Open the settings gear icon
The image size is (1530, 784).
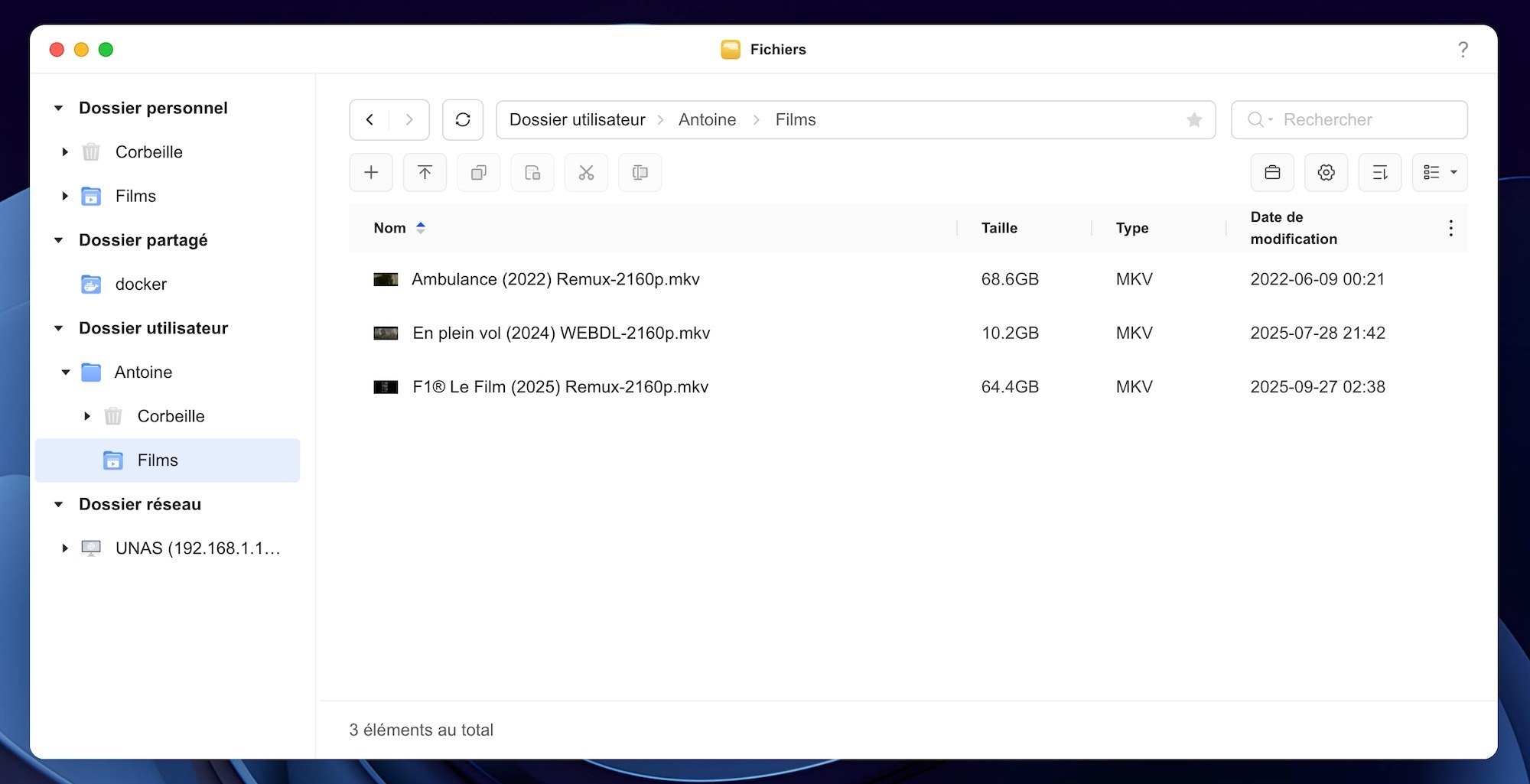tap(1326, 173)
